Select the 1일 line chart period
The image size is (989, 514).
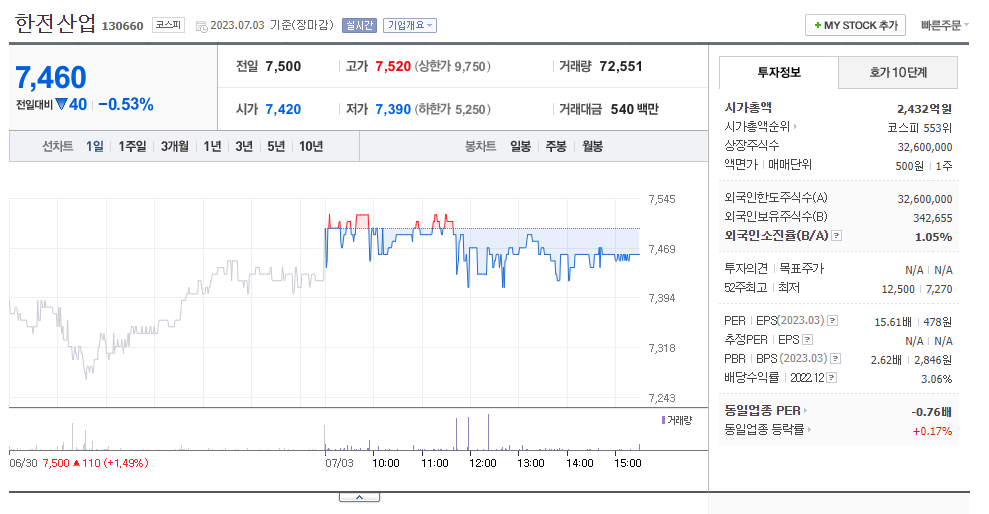[x=95, y=146]
